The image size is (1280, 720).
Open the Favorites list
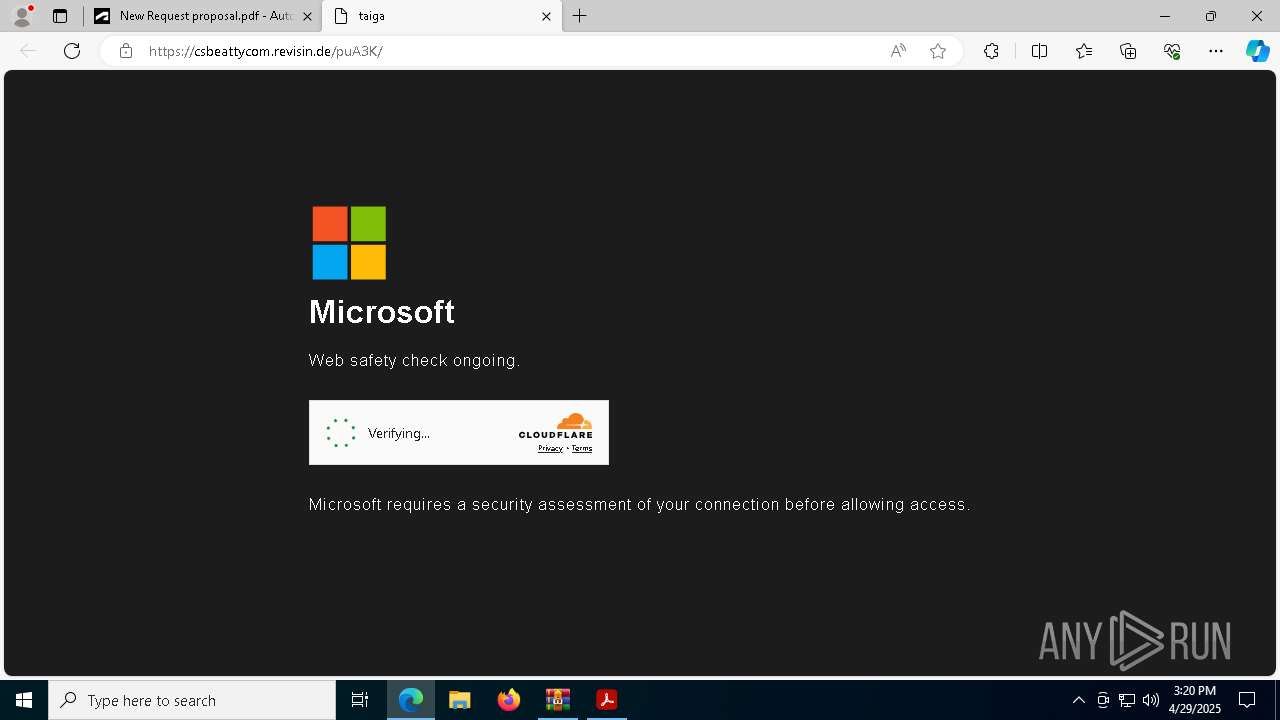coord(1084,51)
